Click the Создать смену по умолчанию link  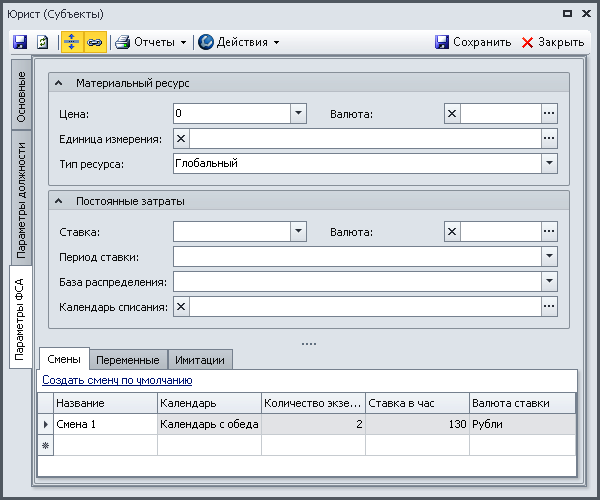click(x=117, y=380)
